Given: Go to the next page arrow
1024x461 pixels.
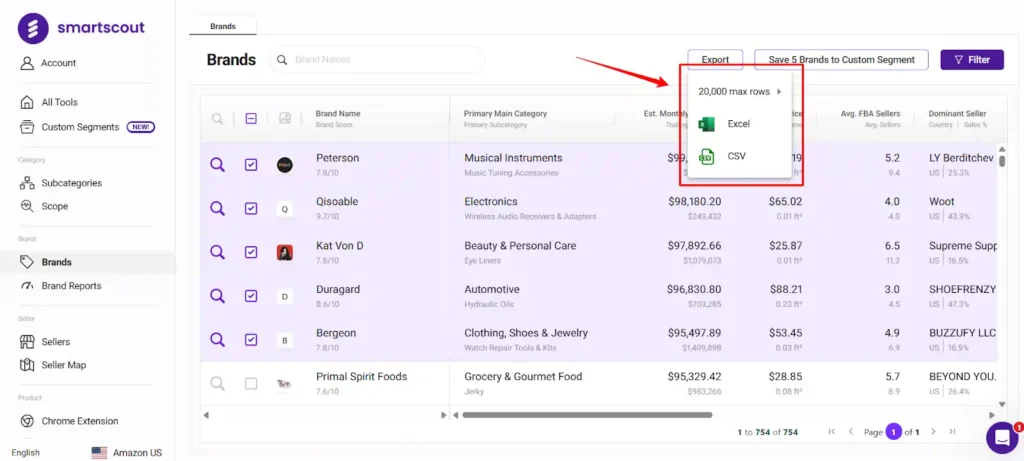Looking at the screenshot, I should pos(933,432).
